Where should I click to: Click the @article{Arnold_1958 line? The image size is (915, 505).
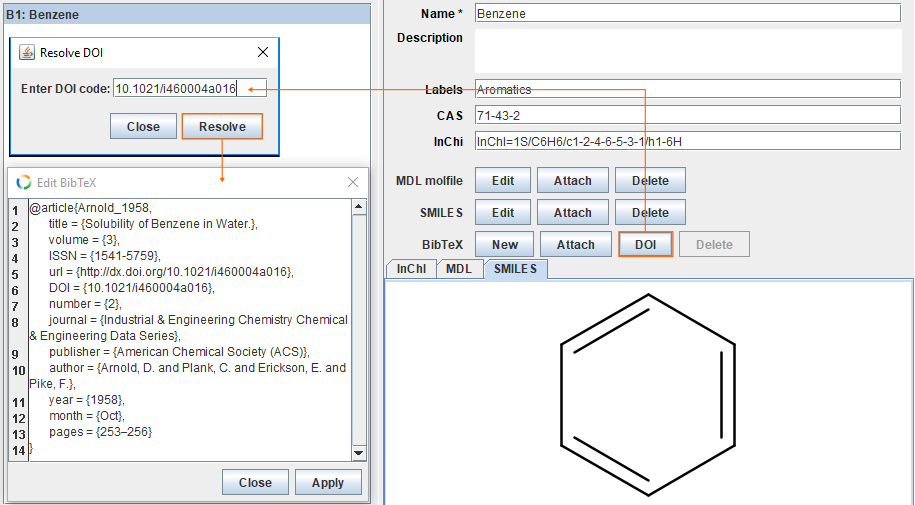pos(90,208)
